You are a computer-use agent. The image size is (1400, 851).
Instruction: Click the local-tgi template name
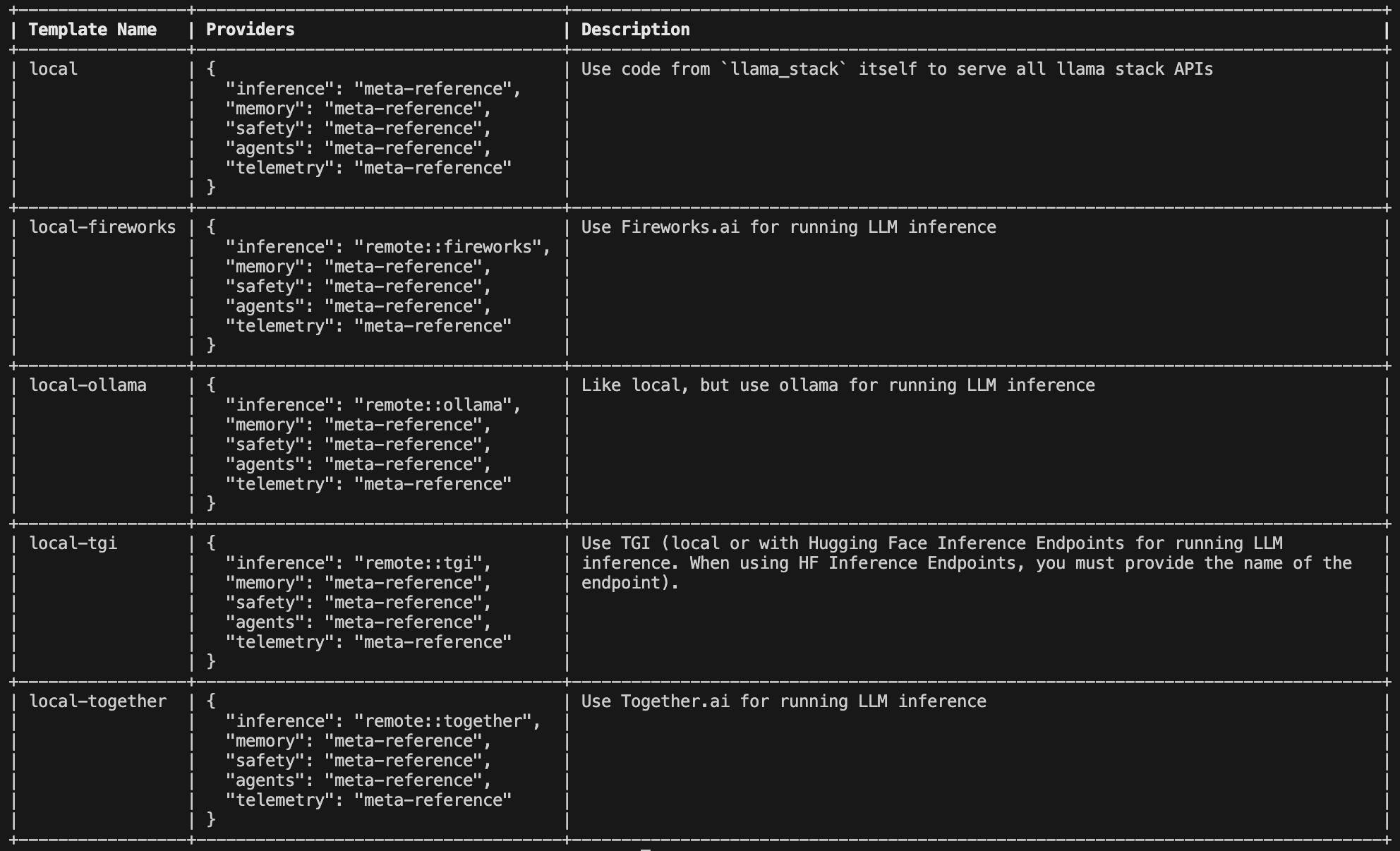73,543
